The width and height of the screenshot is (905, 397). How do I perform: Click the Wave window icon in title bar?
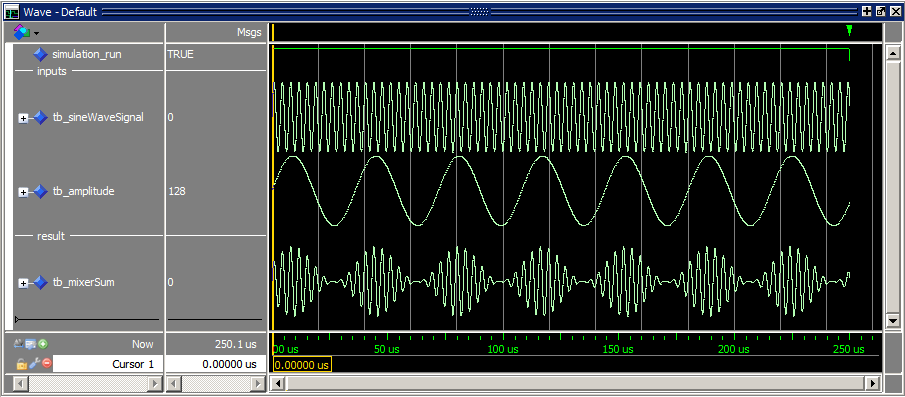pos(11,12)
